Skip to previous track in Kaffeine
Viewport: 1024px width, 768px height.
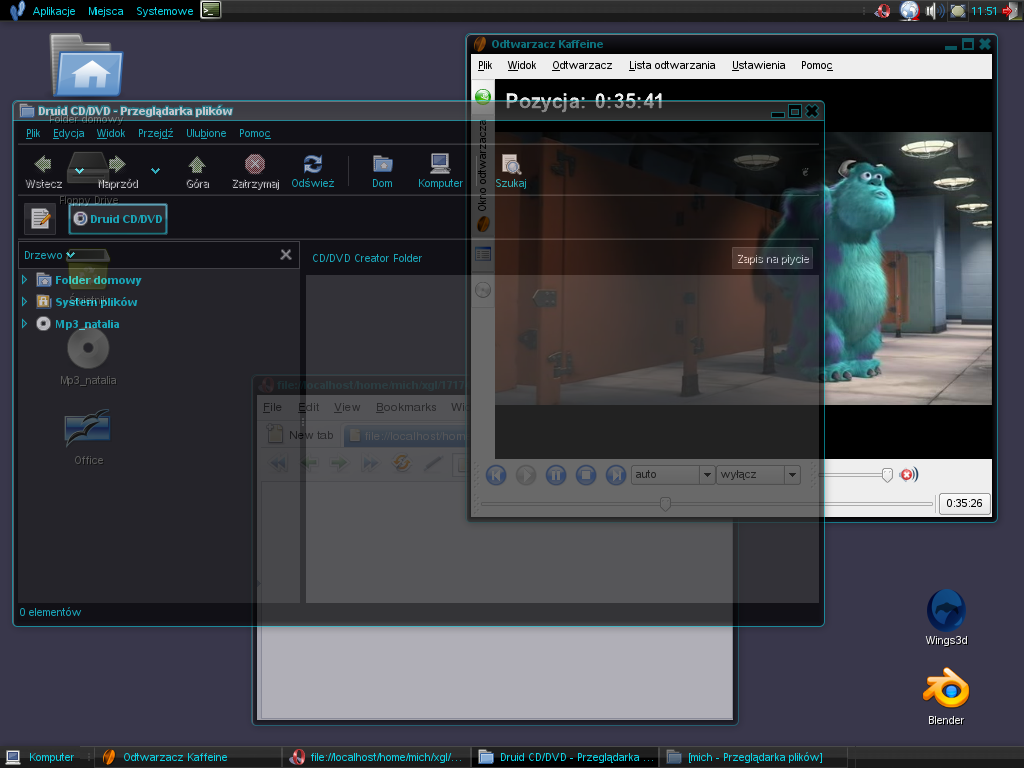[x=496, y=475]
